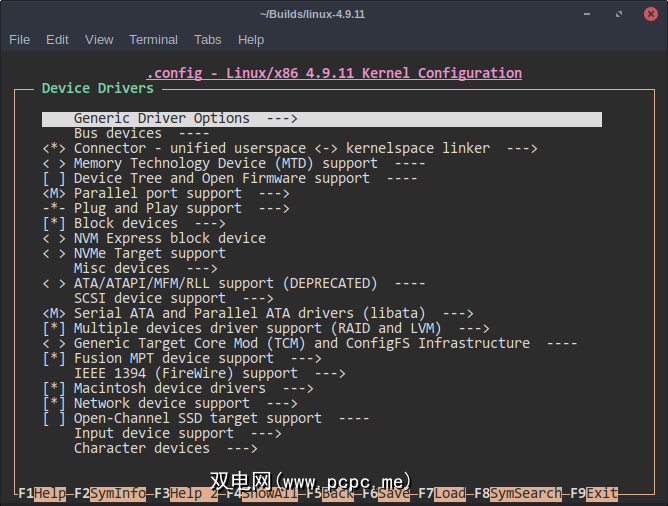Image resolution: width=668 pixels, height=506 pixels.
Task: Toggle Memory Technology Device (MTD) support checkbox
Action: click(54, 164)
